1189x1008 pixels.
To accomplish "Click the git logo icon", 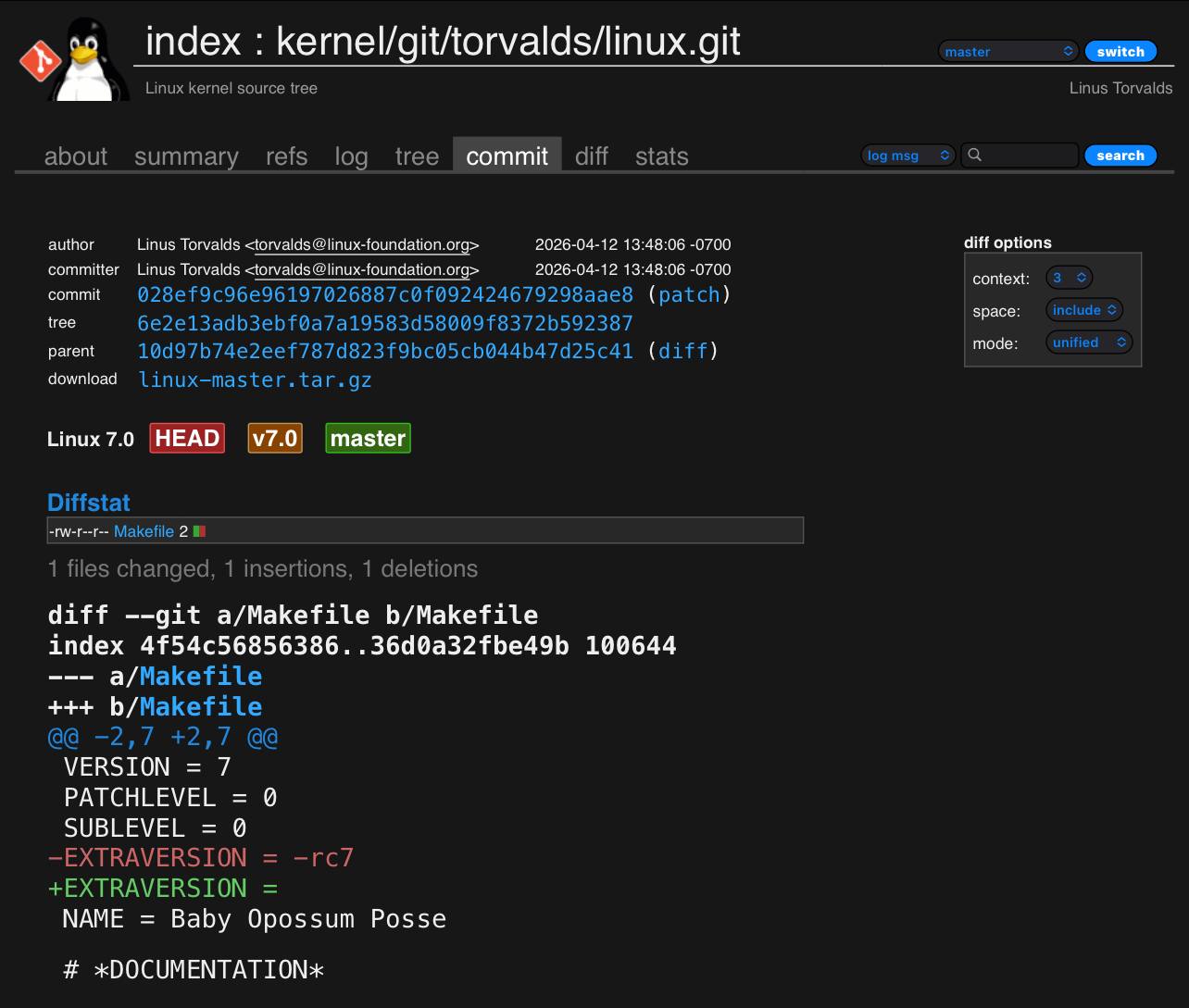I will click(41, 62).
